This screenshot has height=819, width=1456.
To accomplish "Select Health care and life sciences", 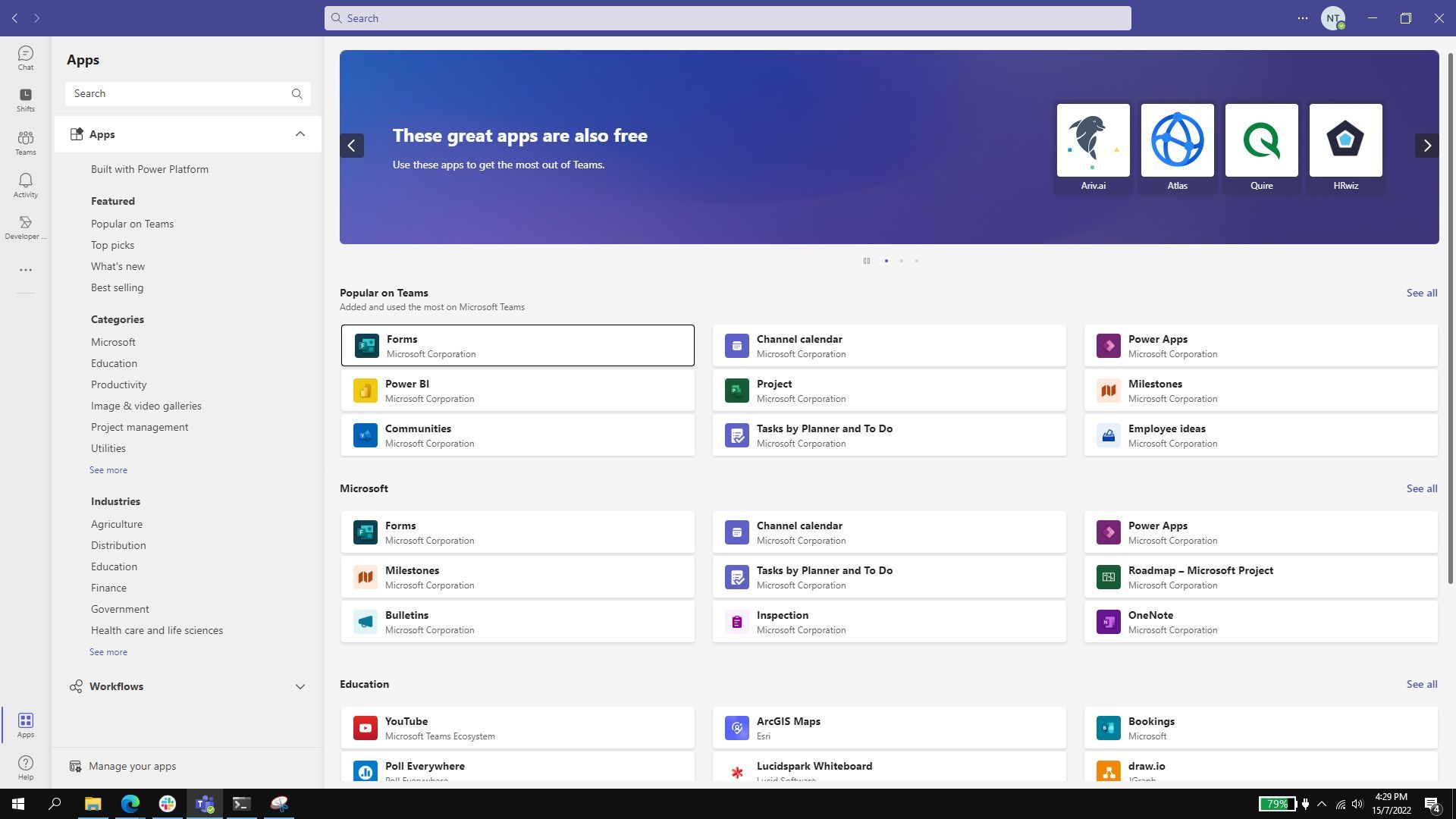I will click(x=157, y=630).
